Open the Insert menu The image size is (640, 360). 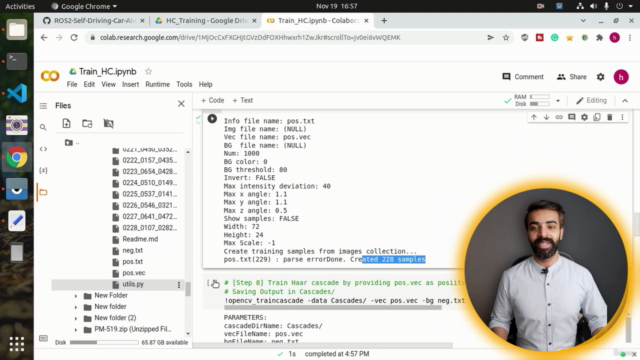coord(131,84)
